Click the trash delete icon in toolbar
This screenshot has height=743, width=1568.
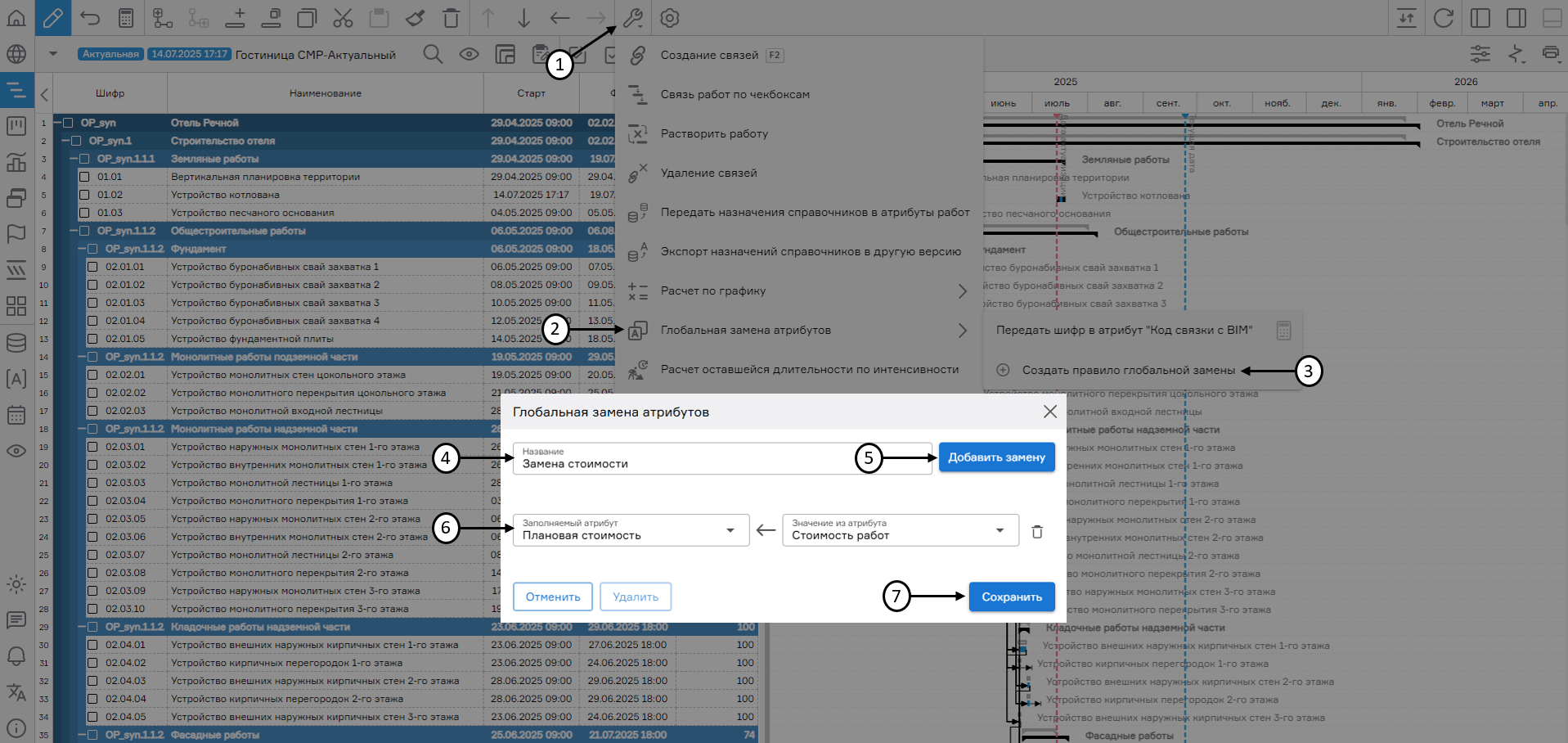click(x=451, y=18)
